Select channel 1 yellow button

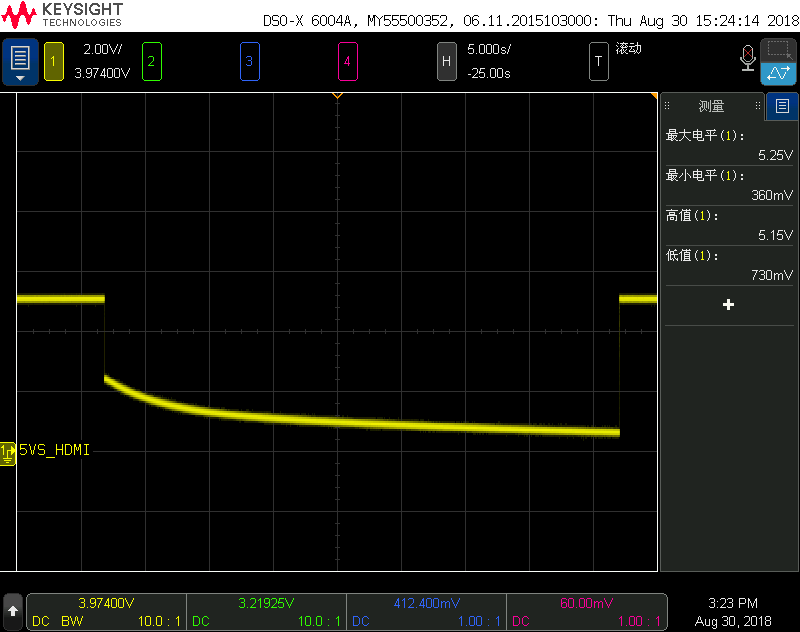click(54, 62)
